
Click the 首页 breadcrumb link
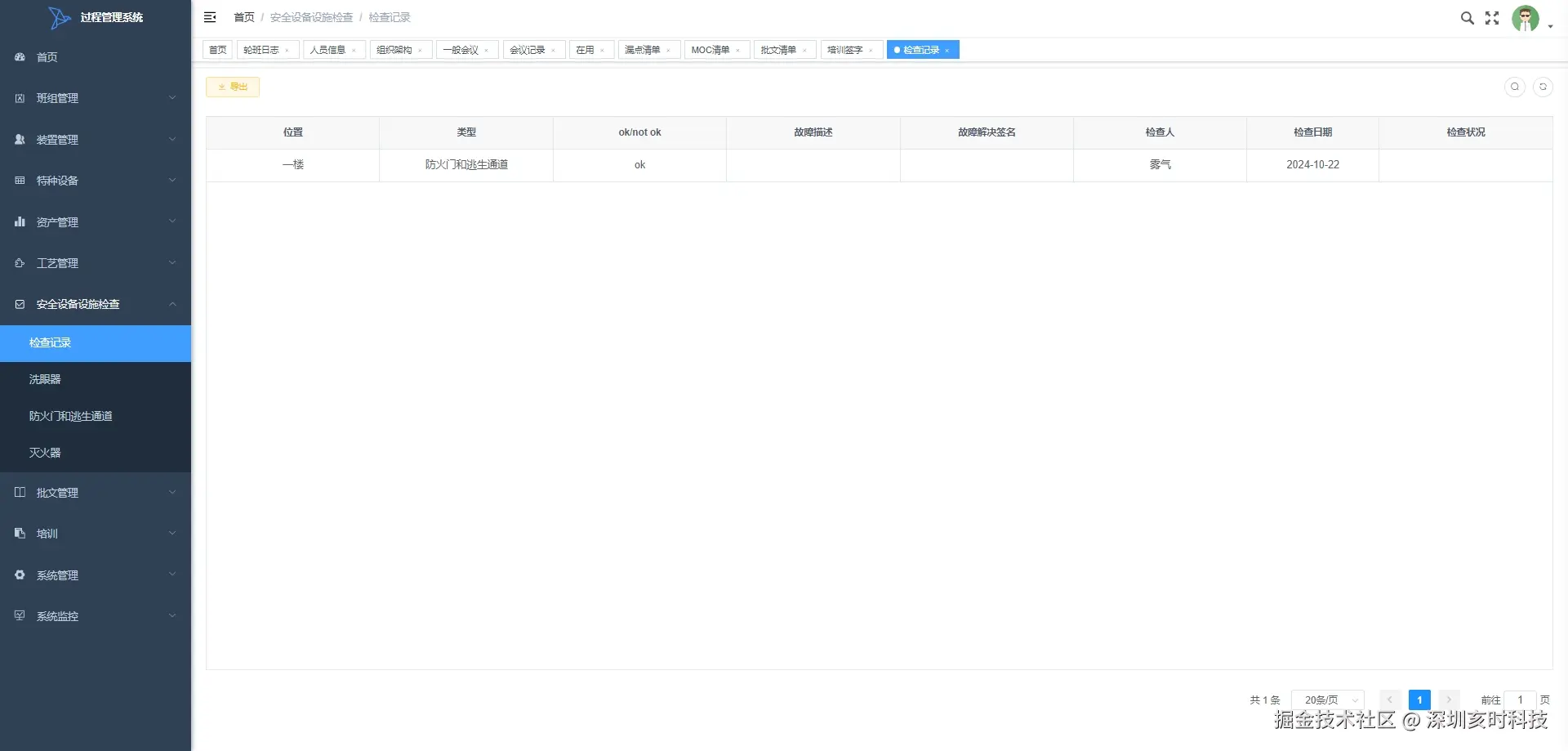click(244, 17)
